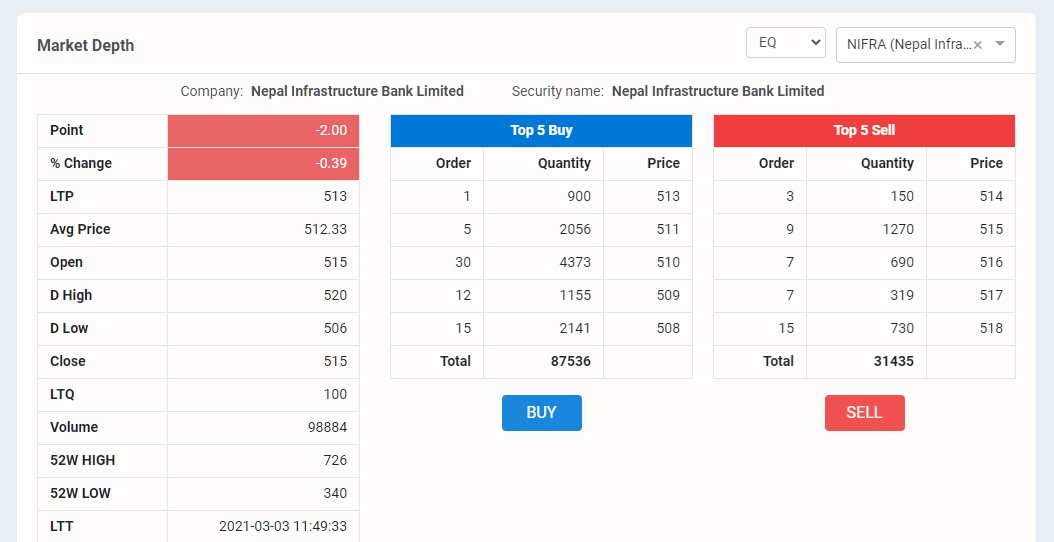
Task: Click the Quantity column header in Top 5 Buy
Action: tap(565, 163)
